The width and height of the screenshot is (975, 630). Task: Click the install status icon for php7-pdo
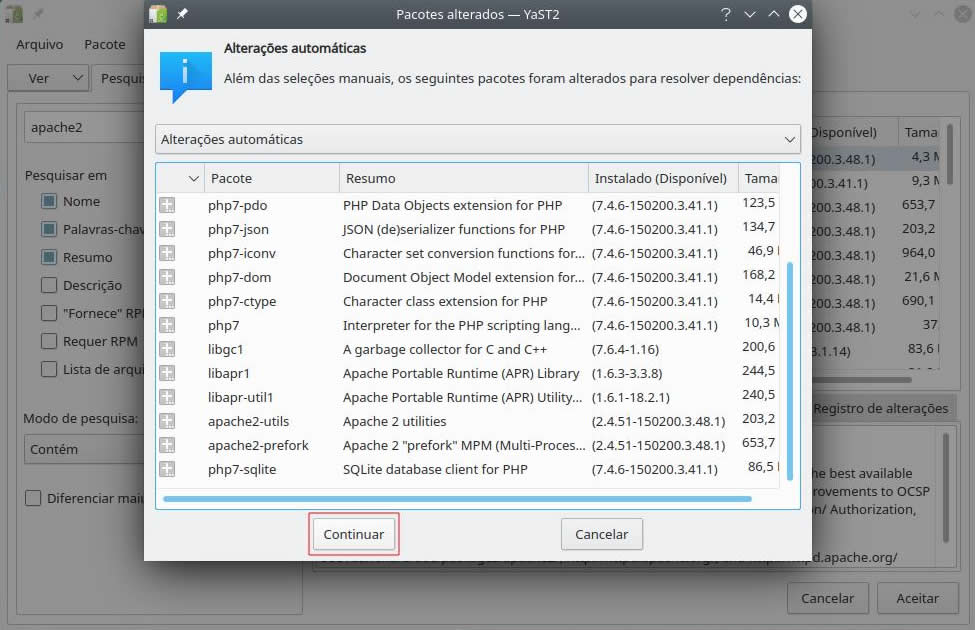pyautogui.click(x=167, y=205)
